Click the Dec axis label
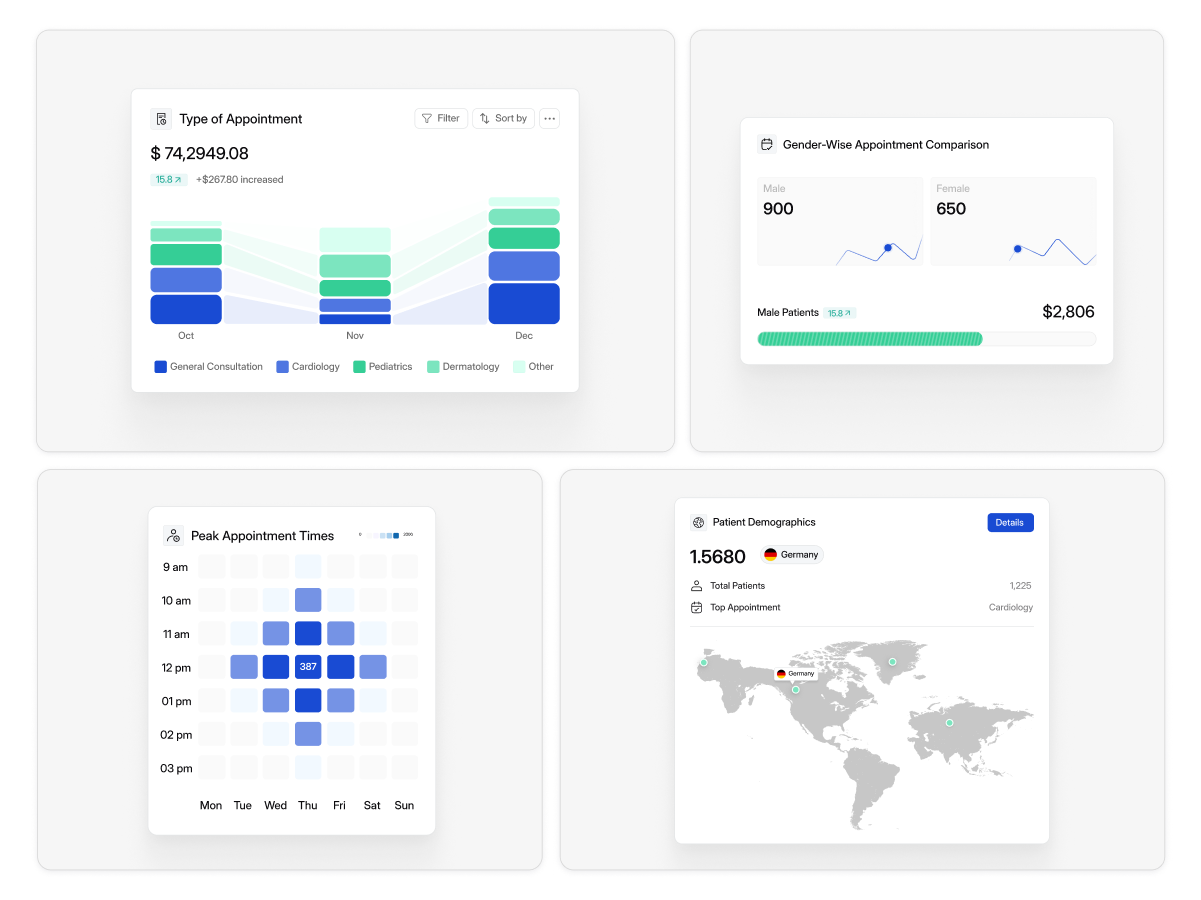This screenshot has width=1201, height=900. pyautogui.click(x=524, y=336)
